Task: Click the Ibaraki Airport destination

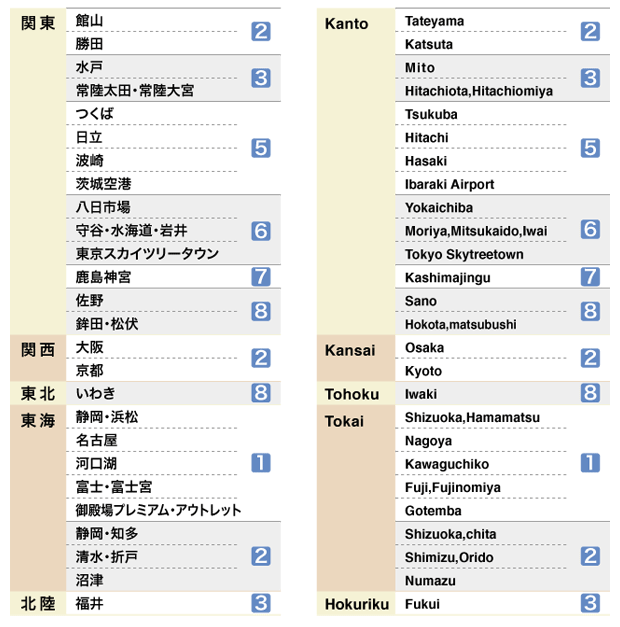Action: click(x=450, y=184)
